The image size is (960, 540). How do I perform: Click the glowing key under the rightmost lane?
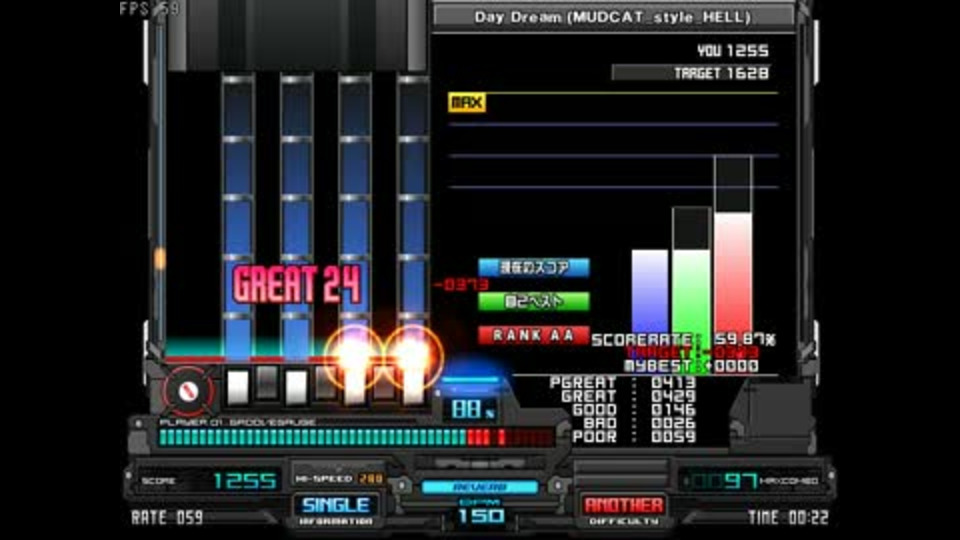tap(412, 386)
